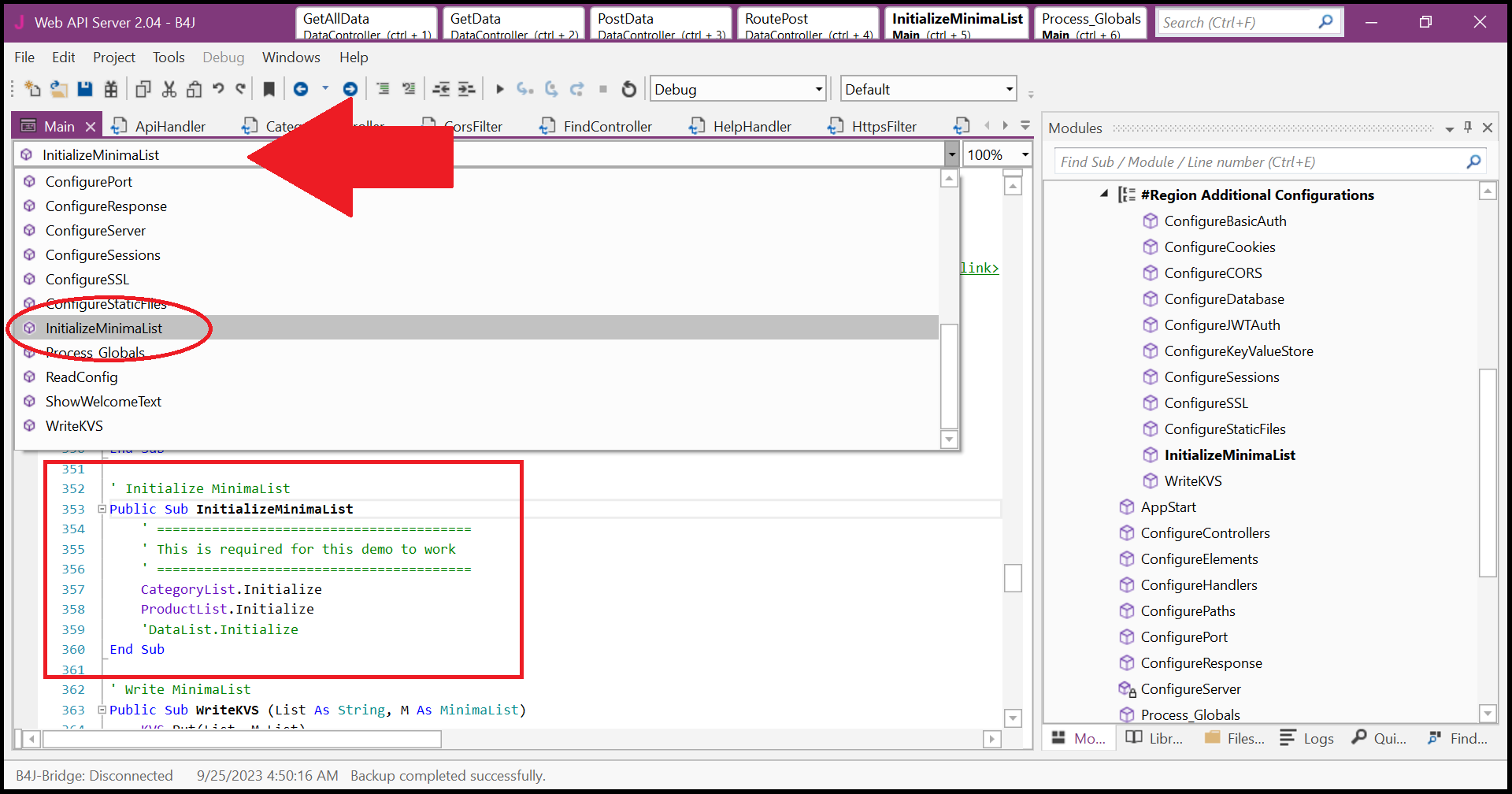The image size is (1512, 794).
Task: Open the toolbar overflow options arrow
Action: click(x=1031, y=95)
